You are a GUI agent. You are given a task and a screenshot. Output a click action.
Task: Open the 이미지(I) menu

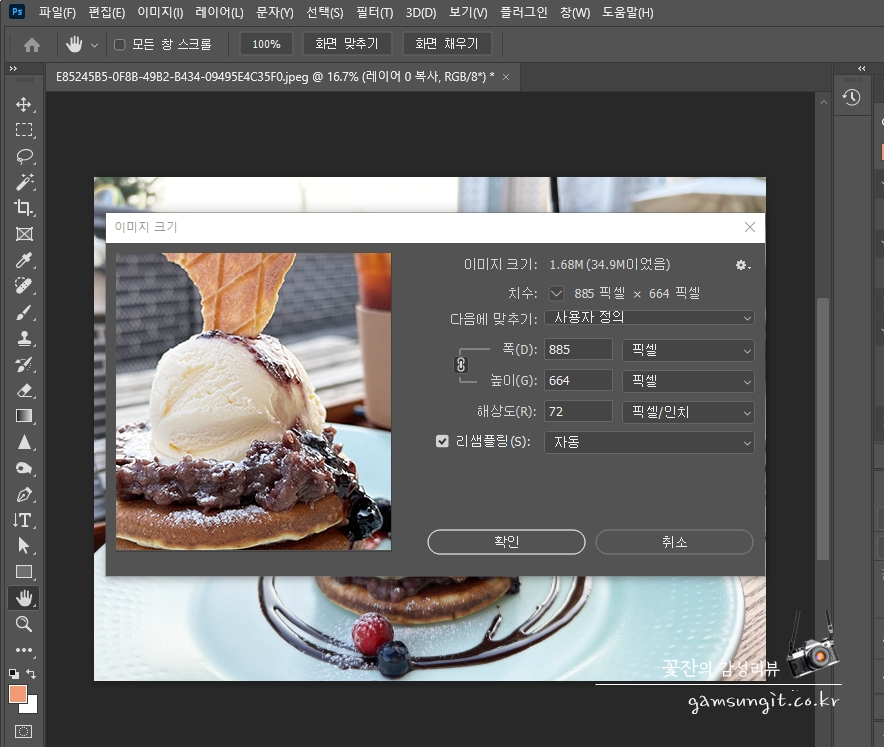coord(160,12)
